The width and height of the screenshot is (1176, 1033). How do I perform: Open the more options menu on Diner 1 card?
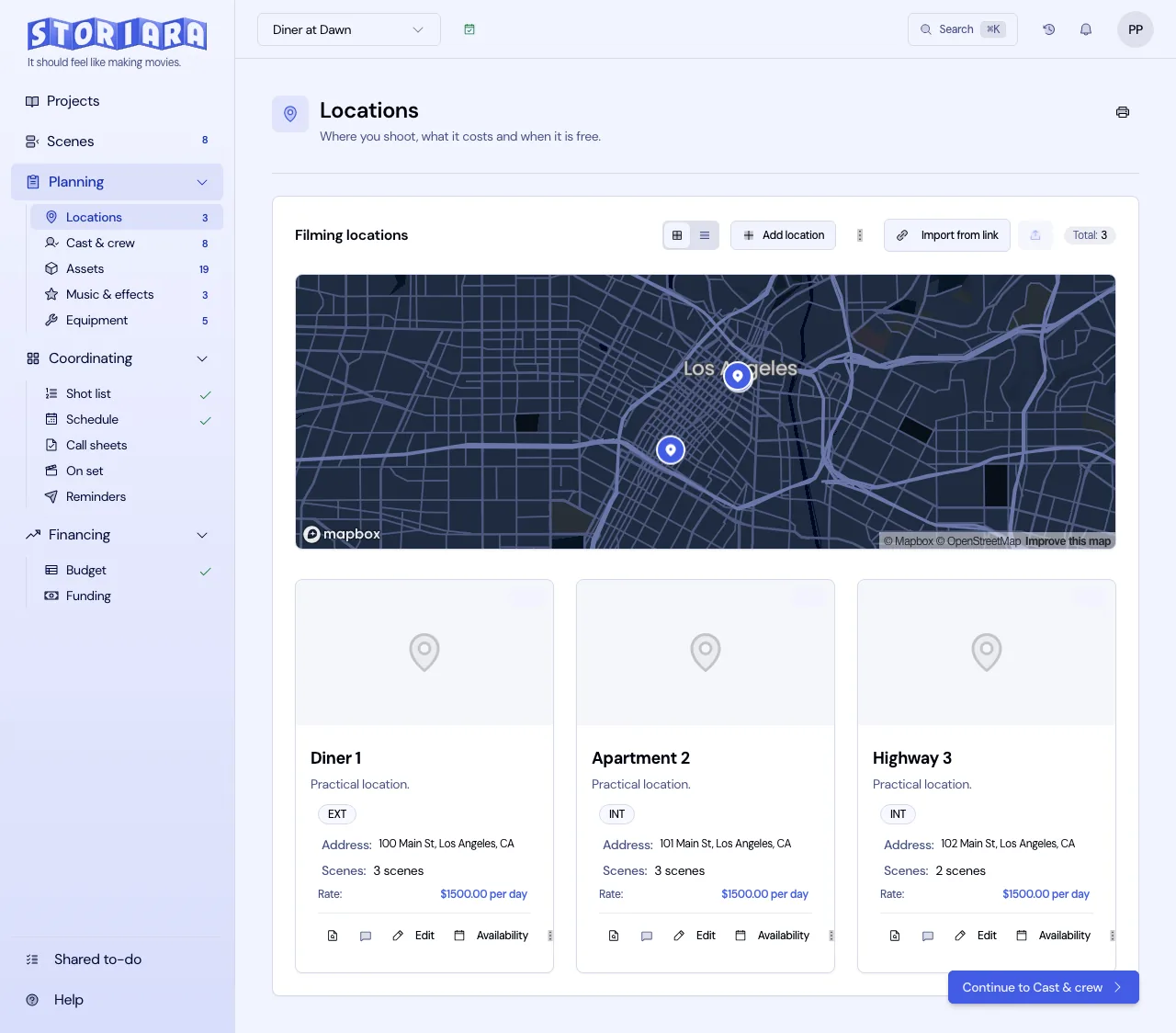click(550, 936)
